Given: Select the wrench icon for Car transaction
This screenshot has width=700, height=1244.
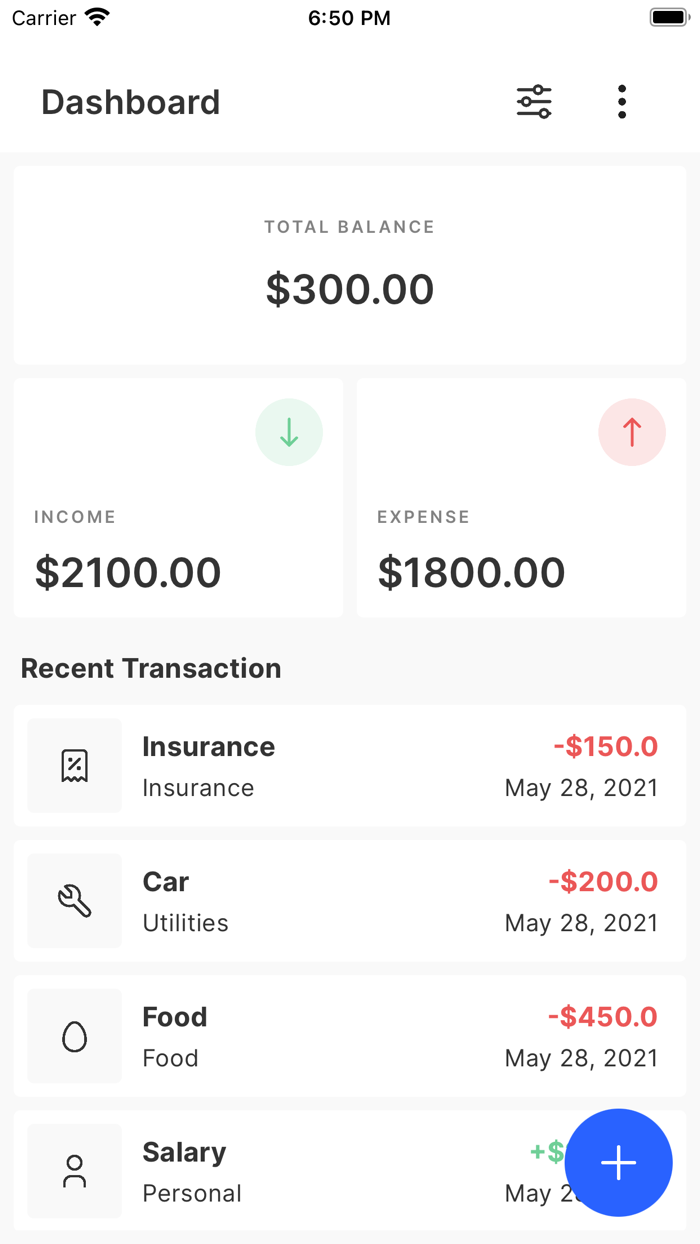Looking at the screenshot, I should tap(74, 900).
